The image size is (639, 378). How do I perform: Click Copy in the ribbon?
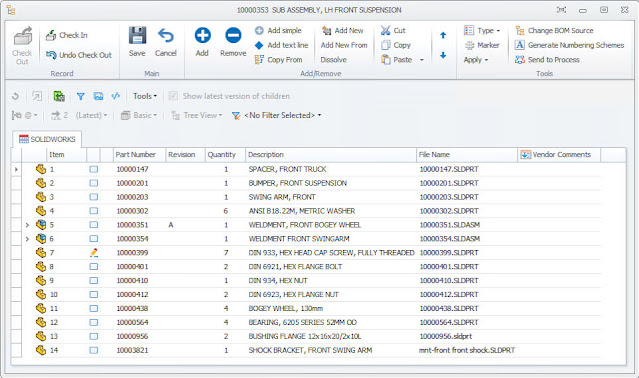(396, 45)
